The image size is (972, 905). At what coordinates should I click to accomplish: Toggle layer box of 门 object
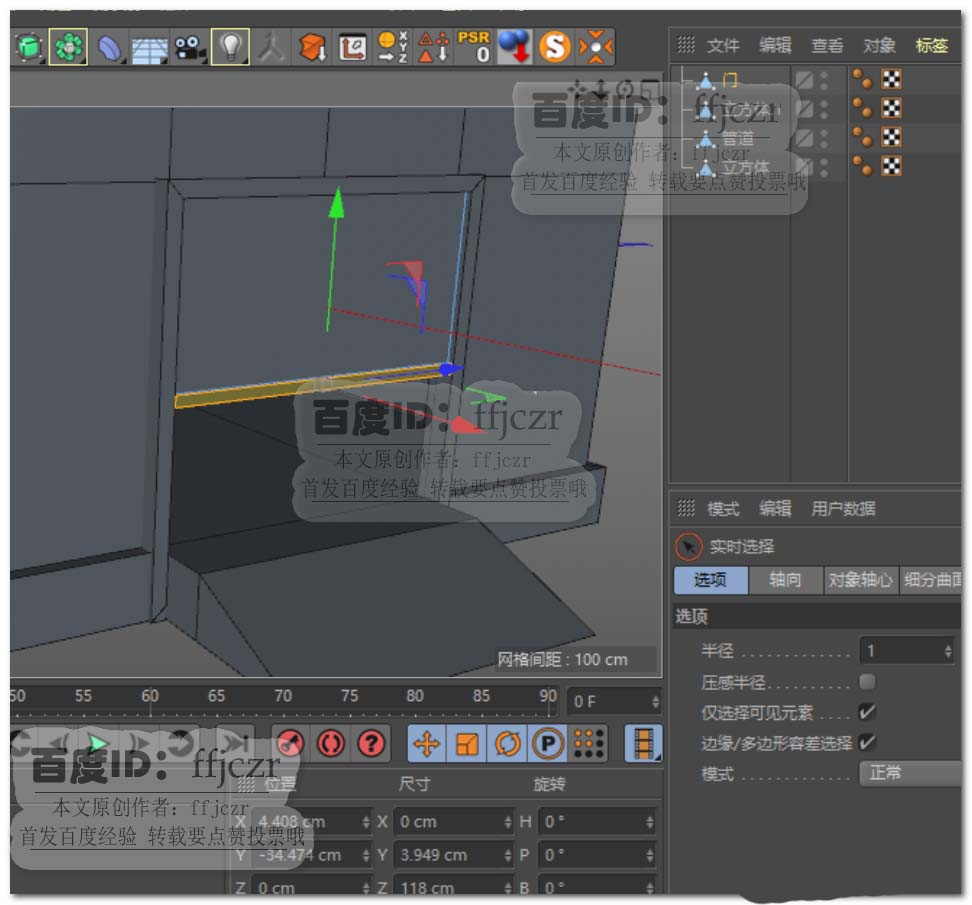coord(804,79)
